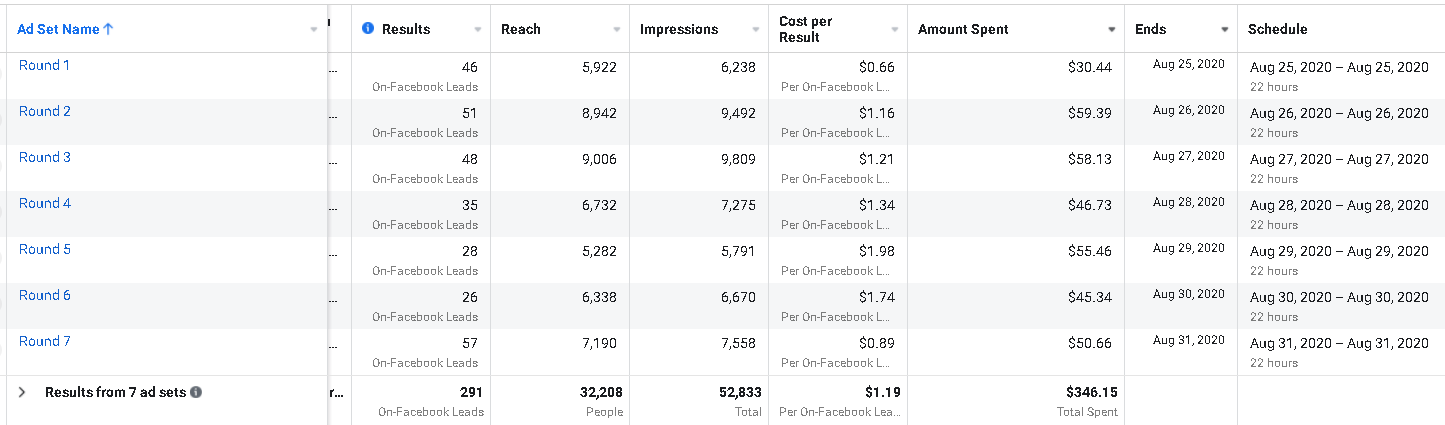1445x425 pixels.
Task: Open the Round 2 ad set
Action: [x=45, y=112]
